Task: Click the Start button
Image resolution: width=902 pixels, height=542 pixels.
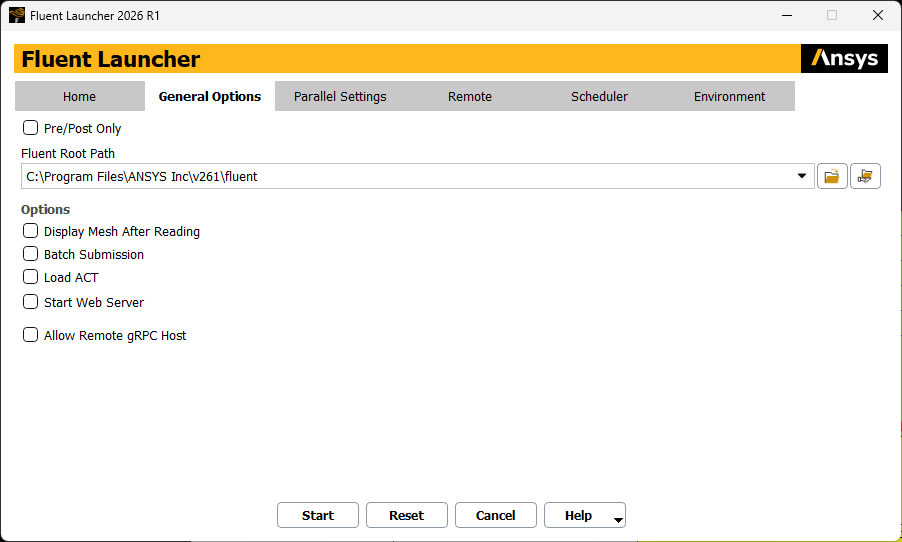Action: coord(318,515)
